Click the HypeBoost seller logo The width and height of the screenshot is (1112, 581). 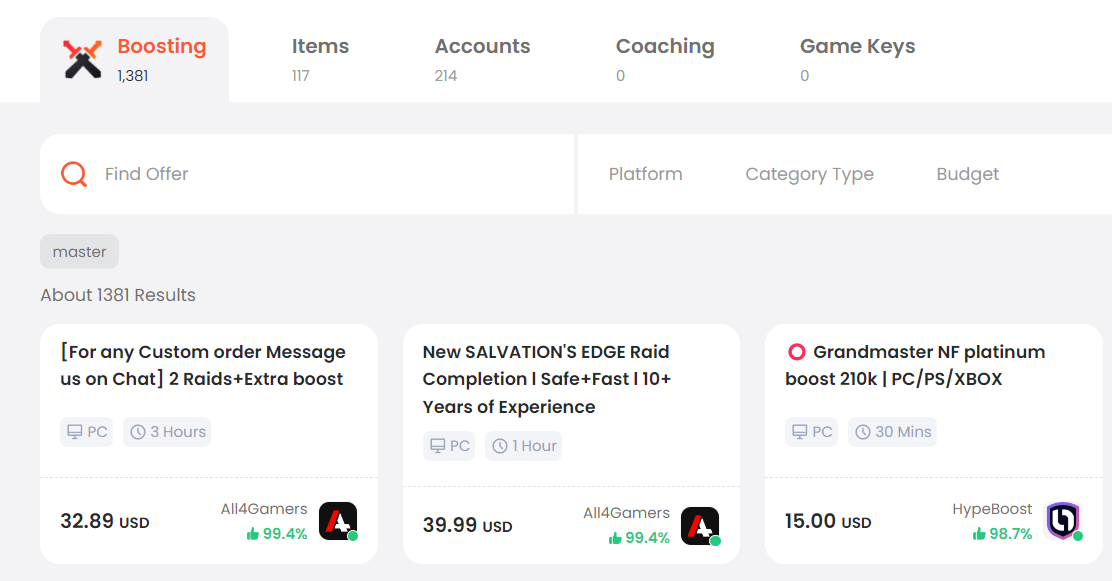click(x=1063, y=521)
